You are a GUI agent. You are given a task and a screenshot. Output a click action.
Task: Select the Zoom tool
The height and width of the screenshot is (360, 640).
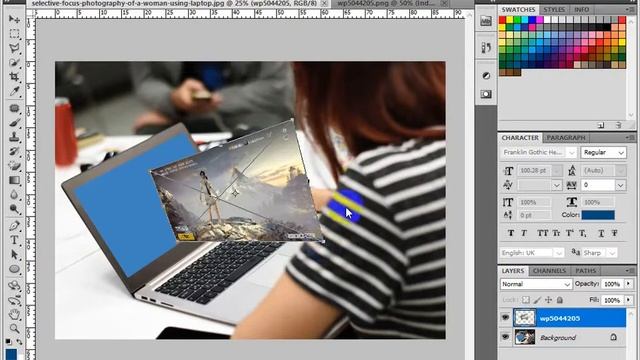(x=14, y=329)
